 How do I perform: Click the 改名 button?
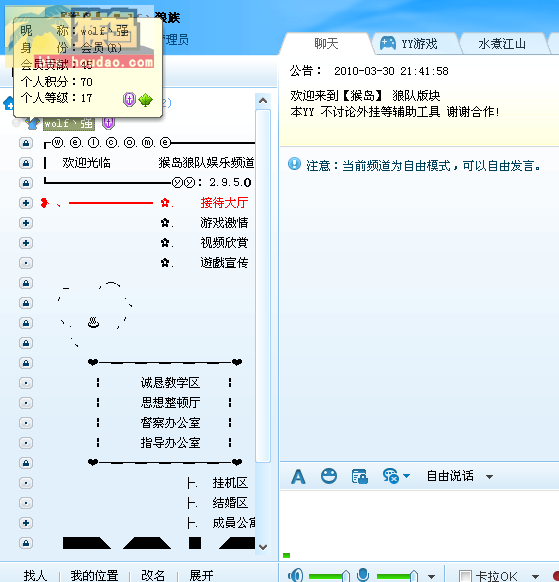(153, 576)
